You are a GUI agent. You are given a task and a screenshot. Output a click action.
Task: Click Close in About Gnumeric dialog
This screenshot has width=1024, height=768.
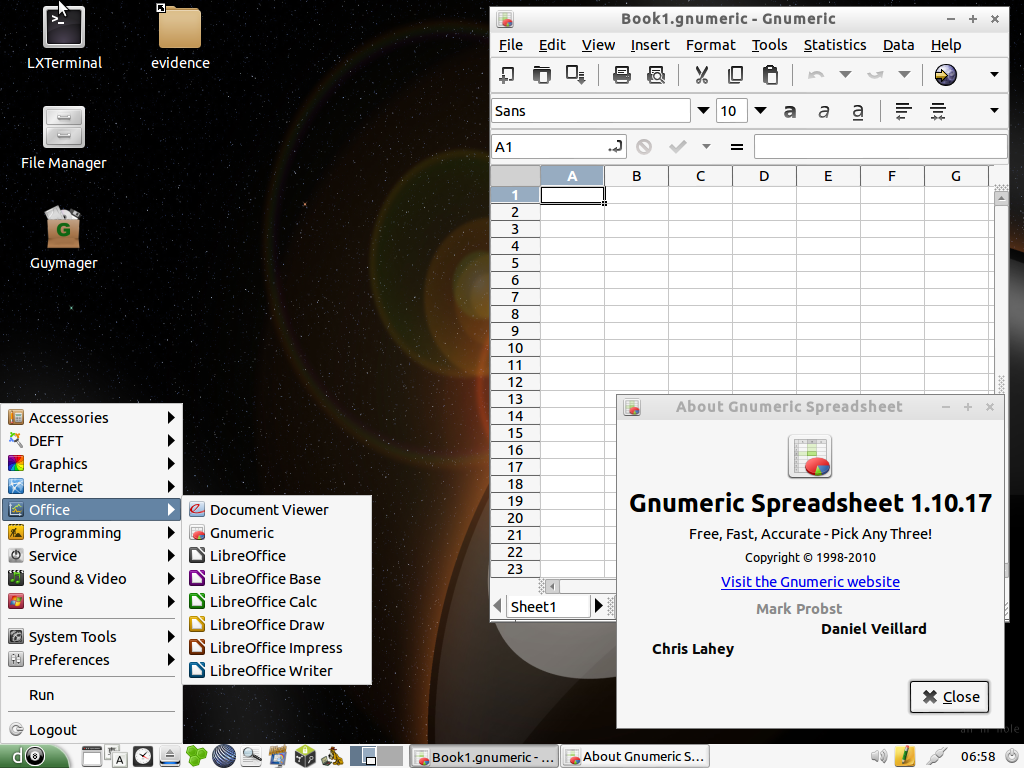point(950,697)
